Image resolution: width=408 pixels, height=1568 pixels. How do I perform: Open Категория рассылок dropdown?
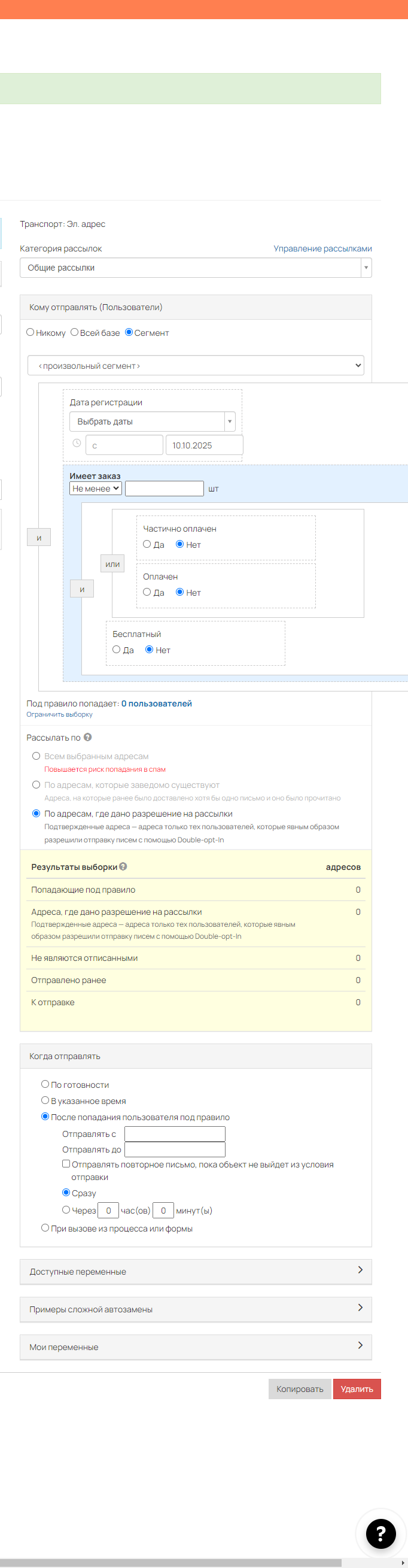coord(195,268)
